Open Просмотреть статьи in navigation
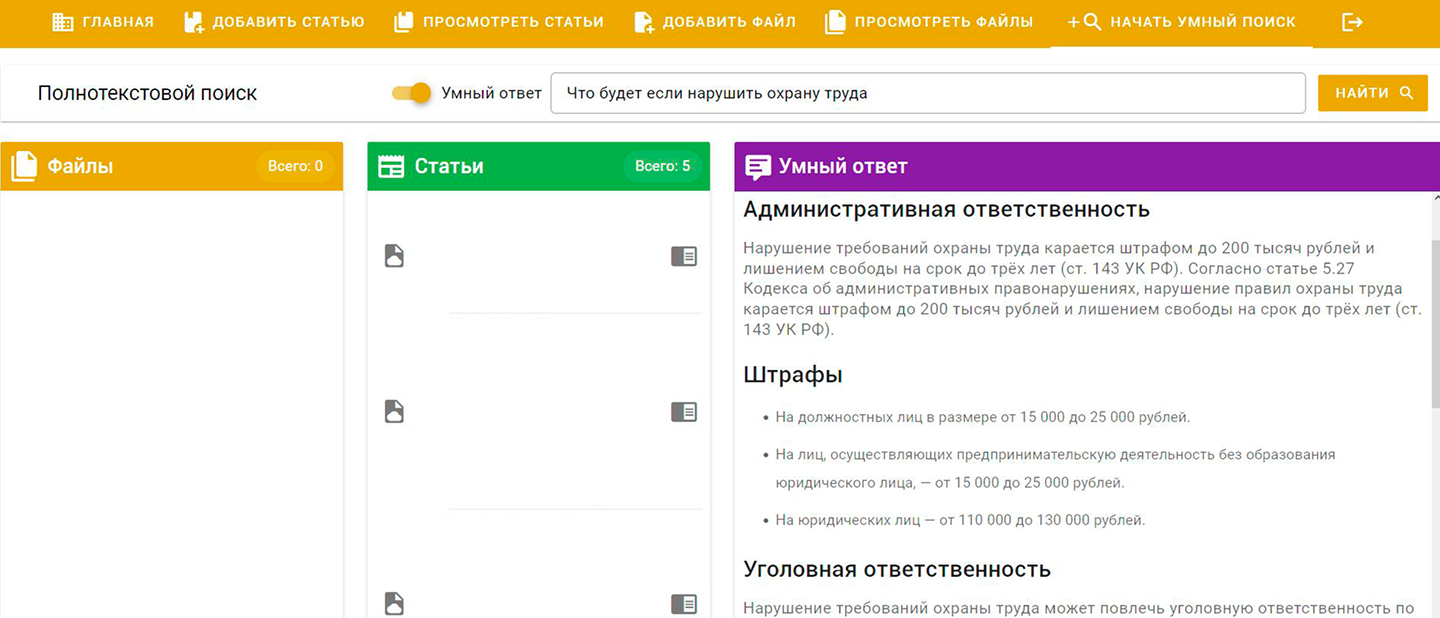Screen dimensions: 1440x618 pos(499,22)
